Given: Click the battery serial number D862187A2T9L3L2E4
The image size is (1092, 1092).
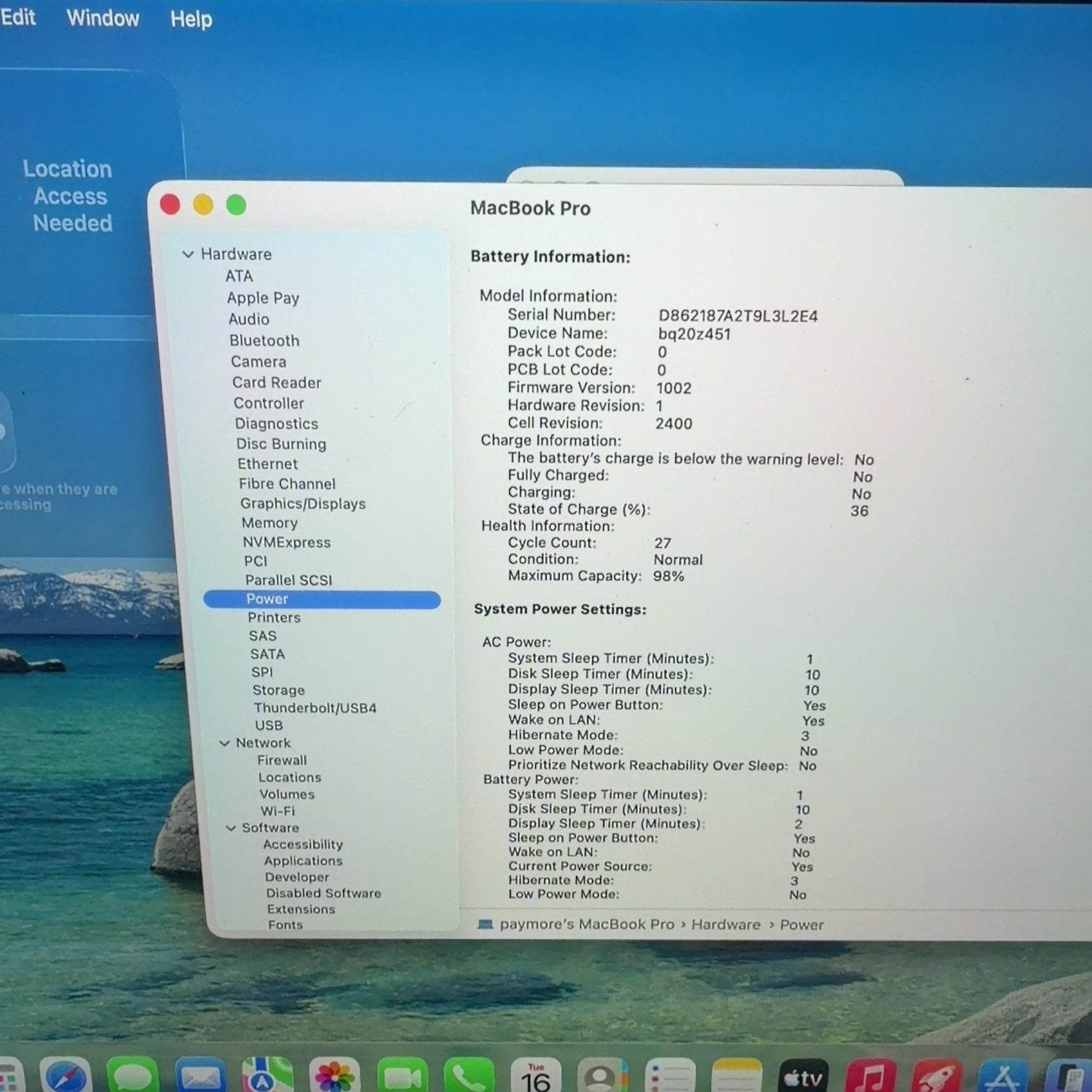Looking at the screenshot, I should pos(737,316).
